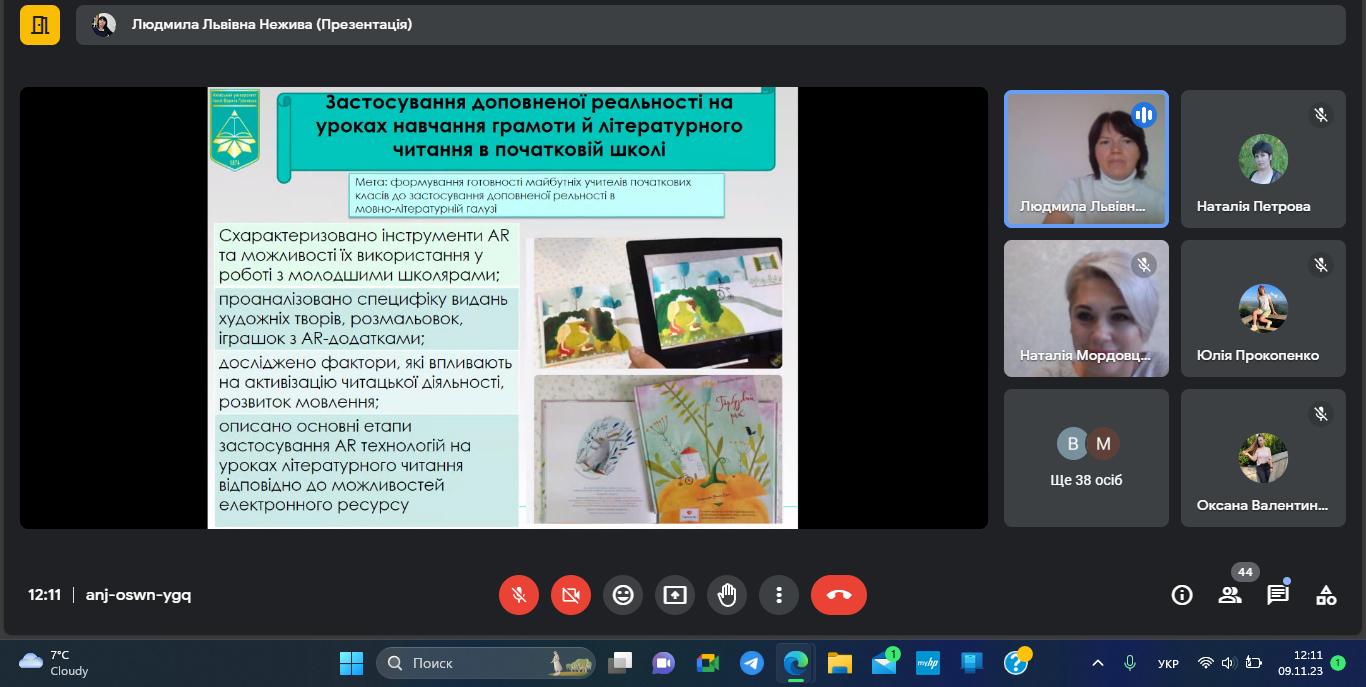1366x687 pixels.
Task: Unmute the microphone in the call
Action: 519,595
